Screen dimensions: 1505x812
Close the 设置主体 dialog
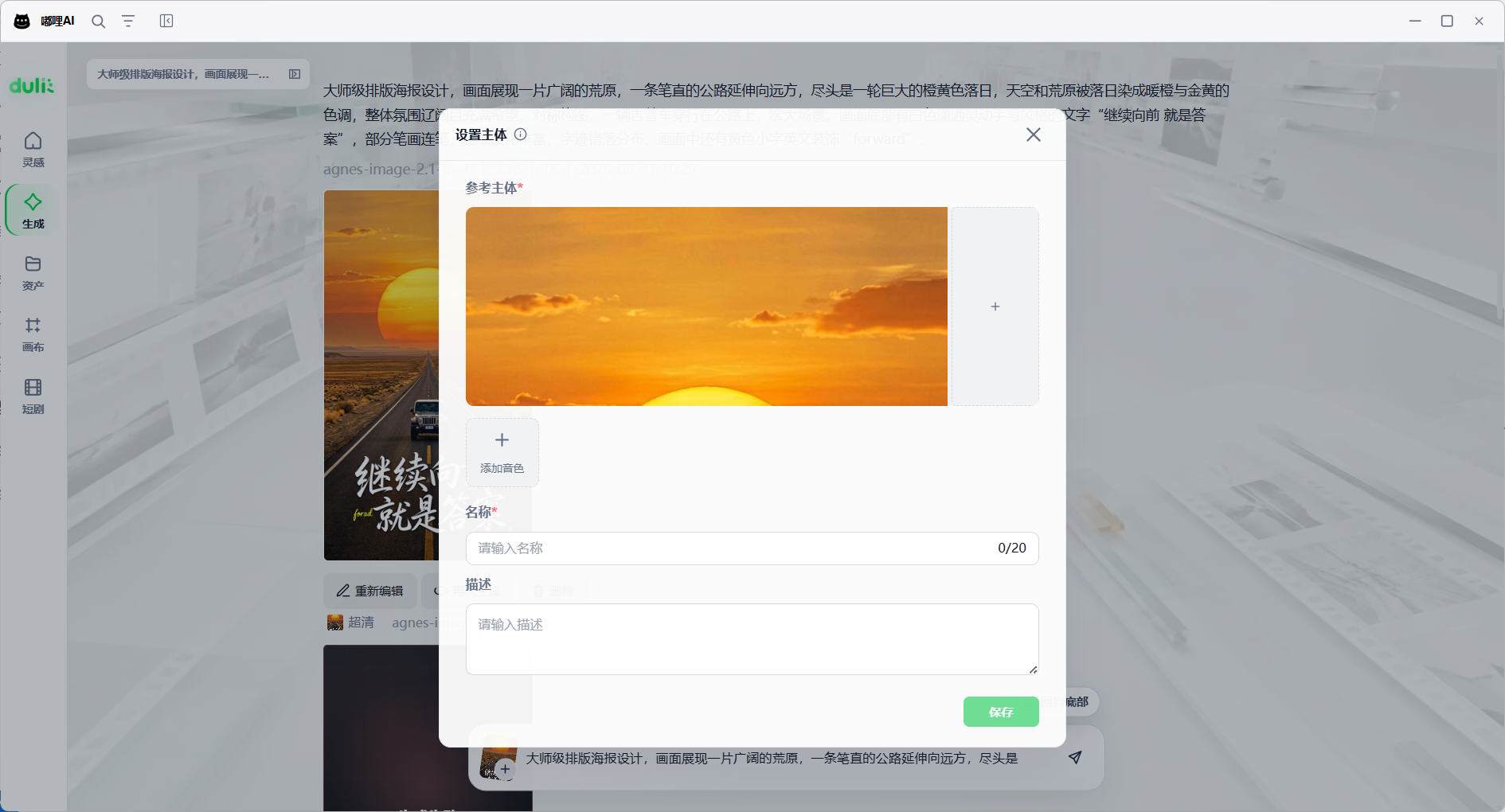point(1034,135)
